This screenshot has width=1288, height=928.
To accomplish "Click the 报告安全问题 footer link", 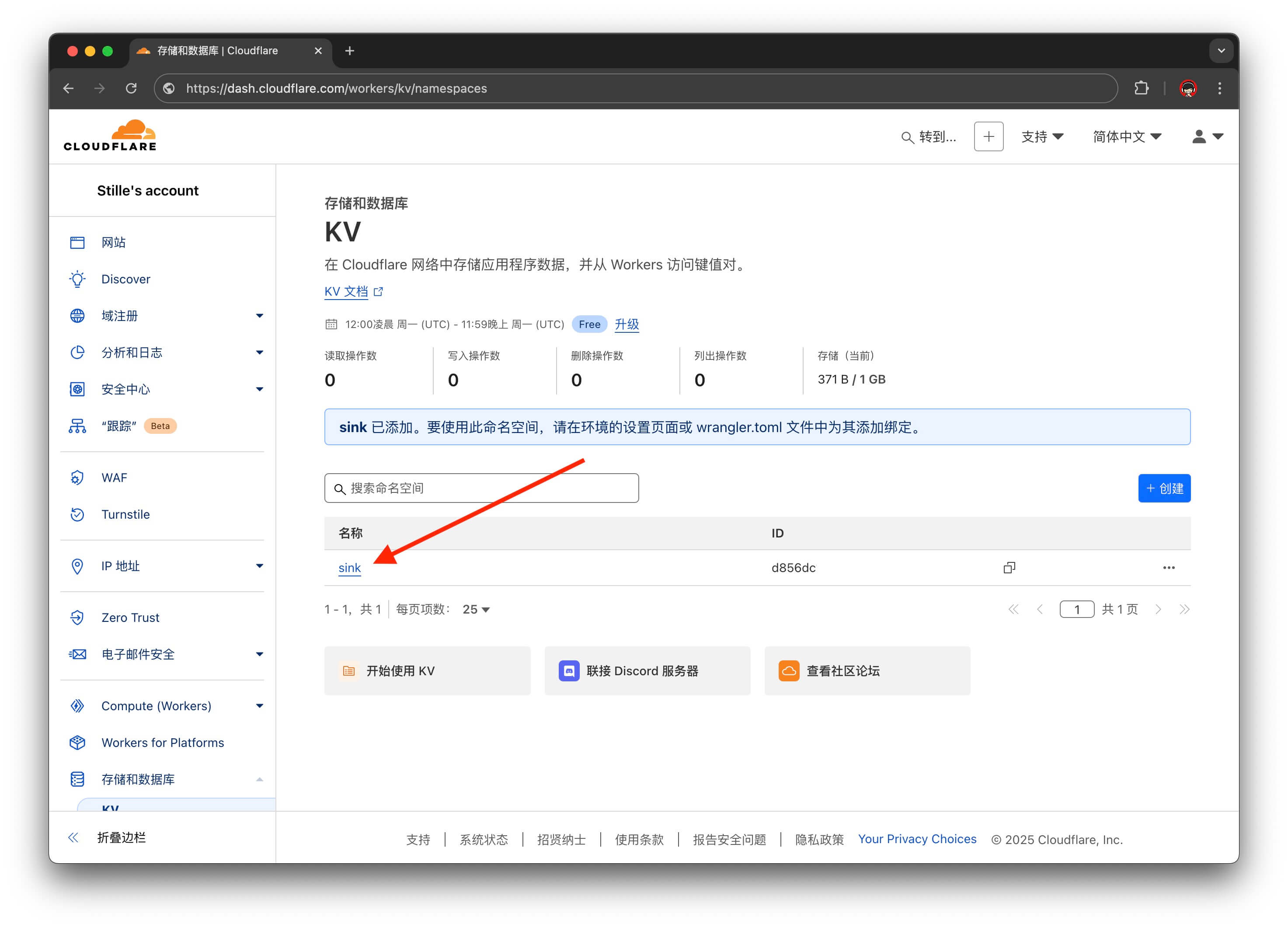I will tap(729, 839).
